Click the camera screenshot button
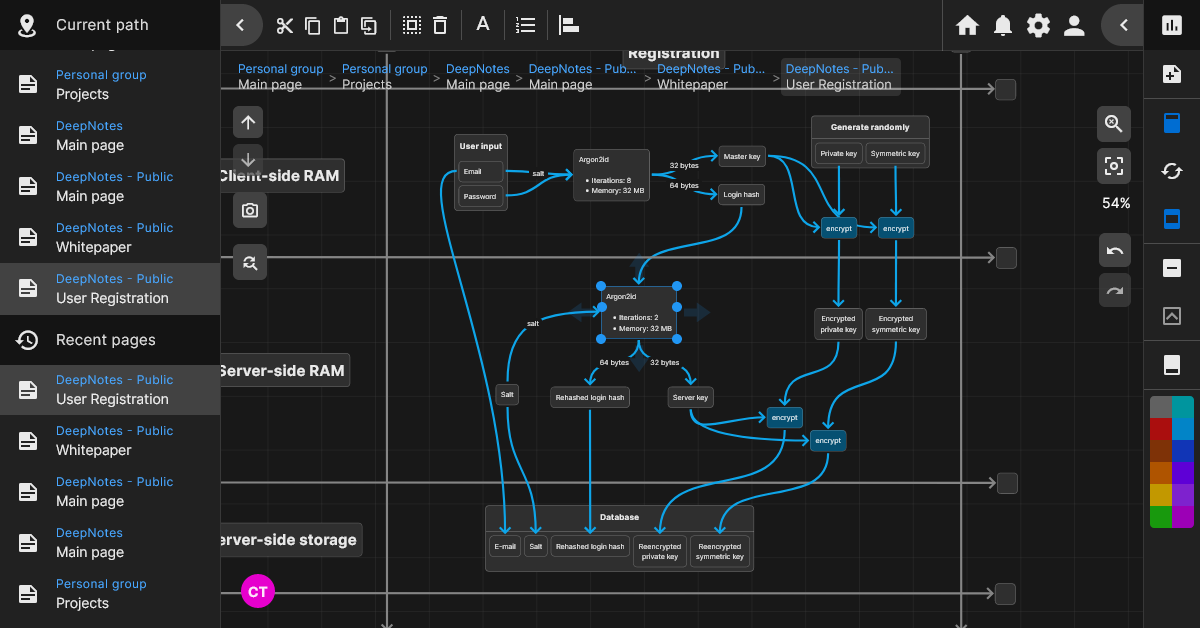The image size is (1200, 628). click(x=250, y=210)
